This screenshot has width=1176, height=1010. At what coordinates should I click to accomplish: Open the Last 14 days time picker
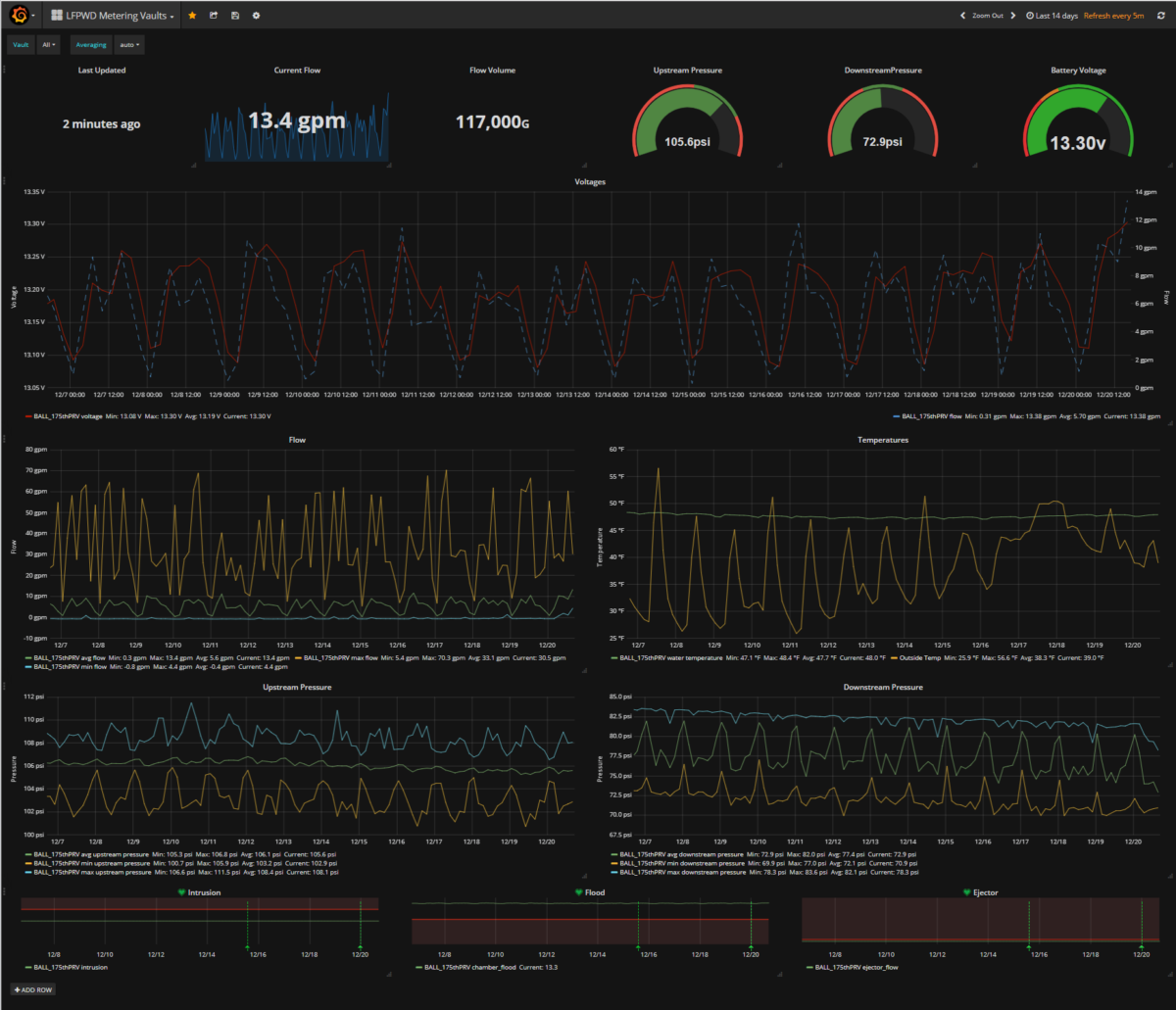point(1051,16)
